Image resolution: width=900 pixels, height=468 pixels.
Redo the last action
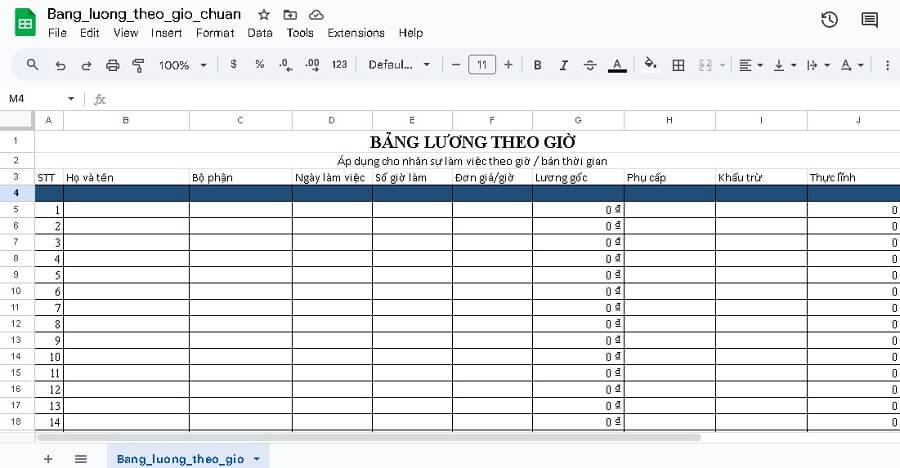[x=86, y=65]
